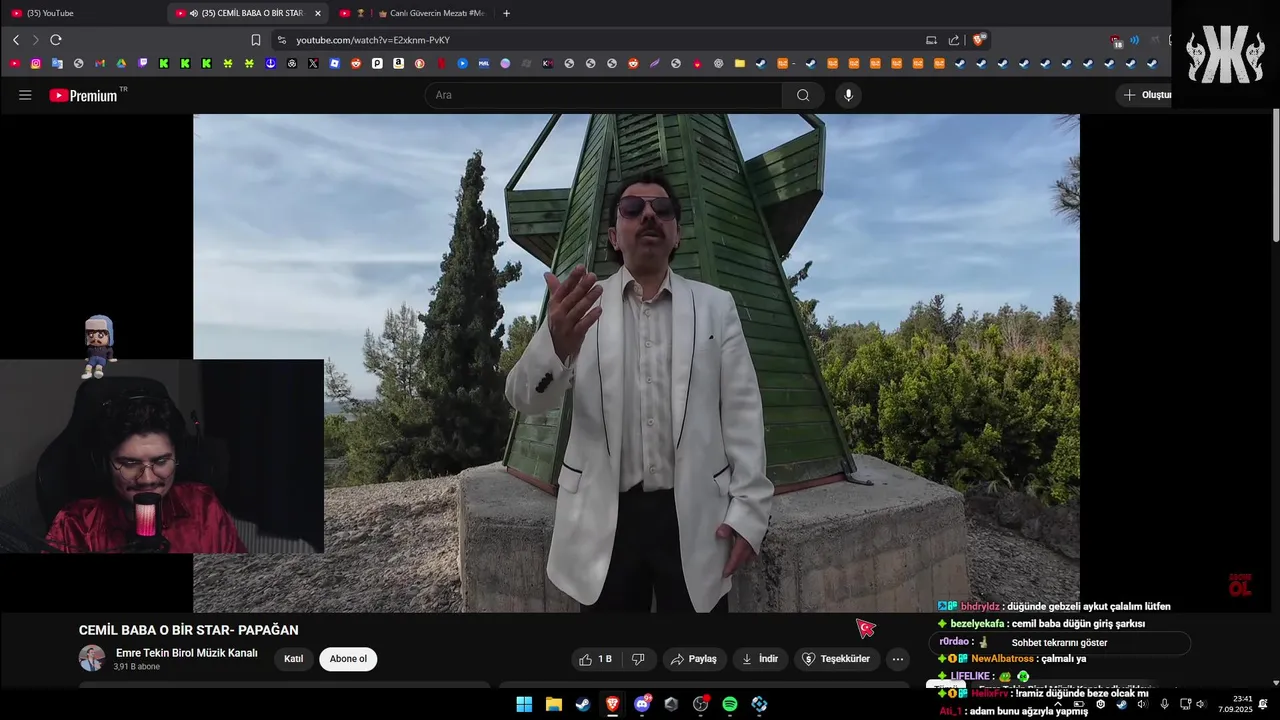Open Brave browser taskbar icon

point(612,704)
